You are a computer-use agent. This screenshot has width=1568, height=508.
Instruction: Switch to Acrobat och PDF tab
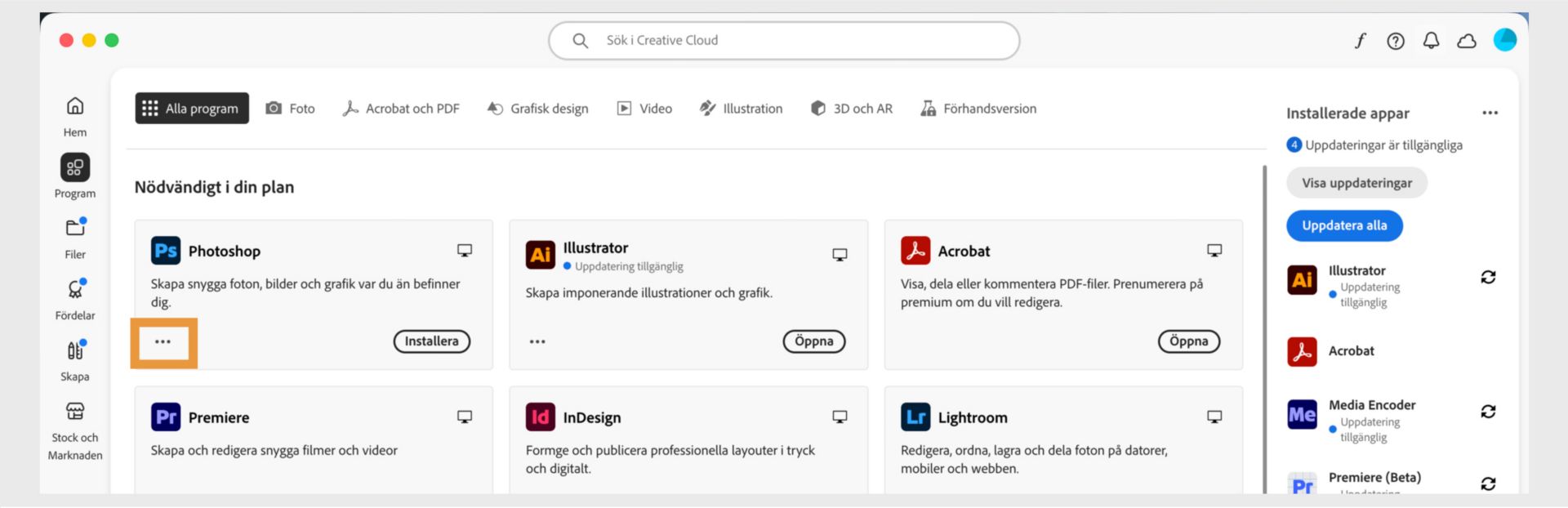tap(401, 109)
